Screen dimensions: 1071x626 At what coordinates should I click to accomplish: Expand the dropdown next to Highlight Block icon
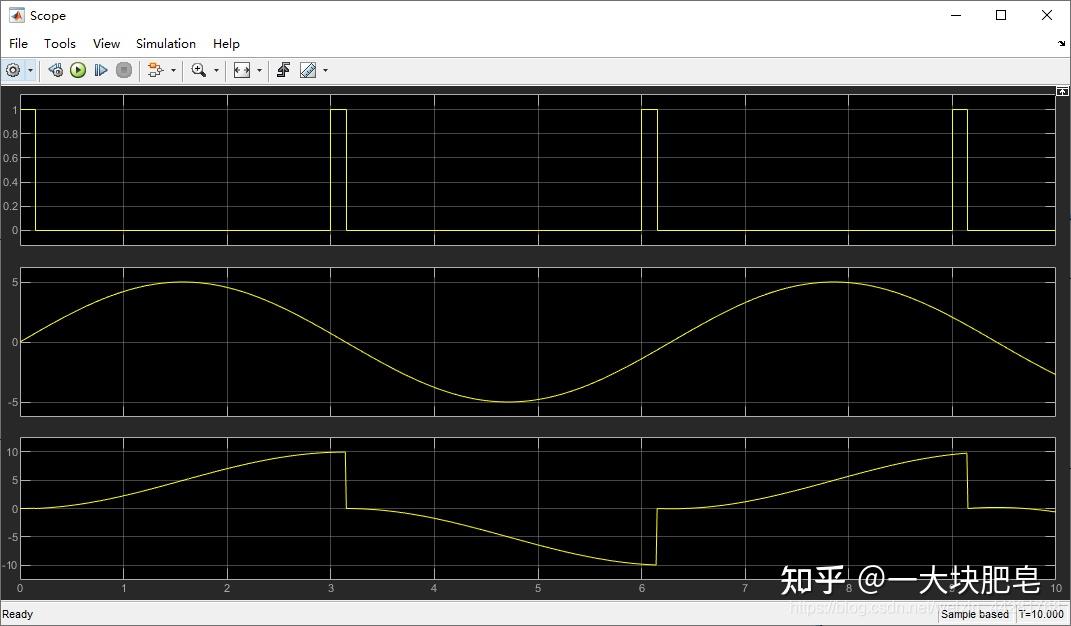click(x=173, y=70)
